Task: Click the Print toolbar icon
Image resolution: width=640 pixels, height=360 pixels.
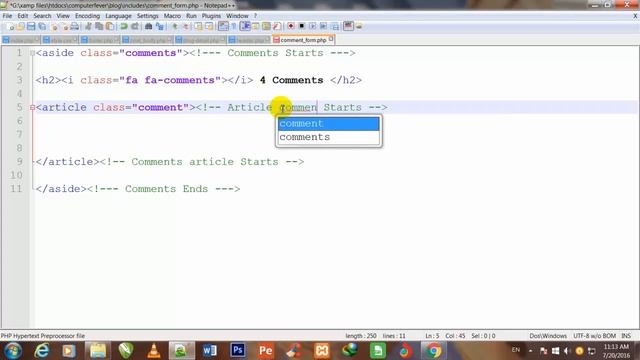Action: (x=74, y=26)
